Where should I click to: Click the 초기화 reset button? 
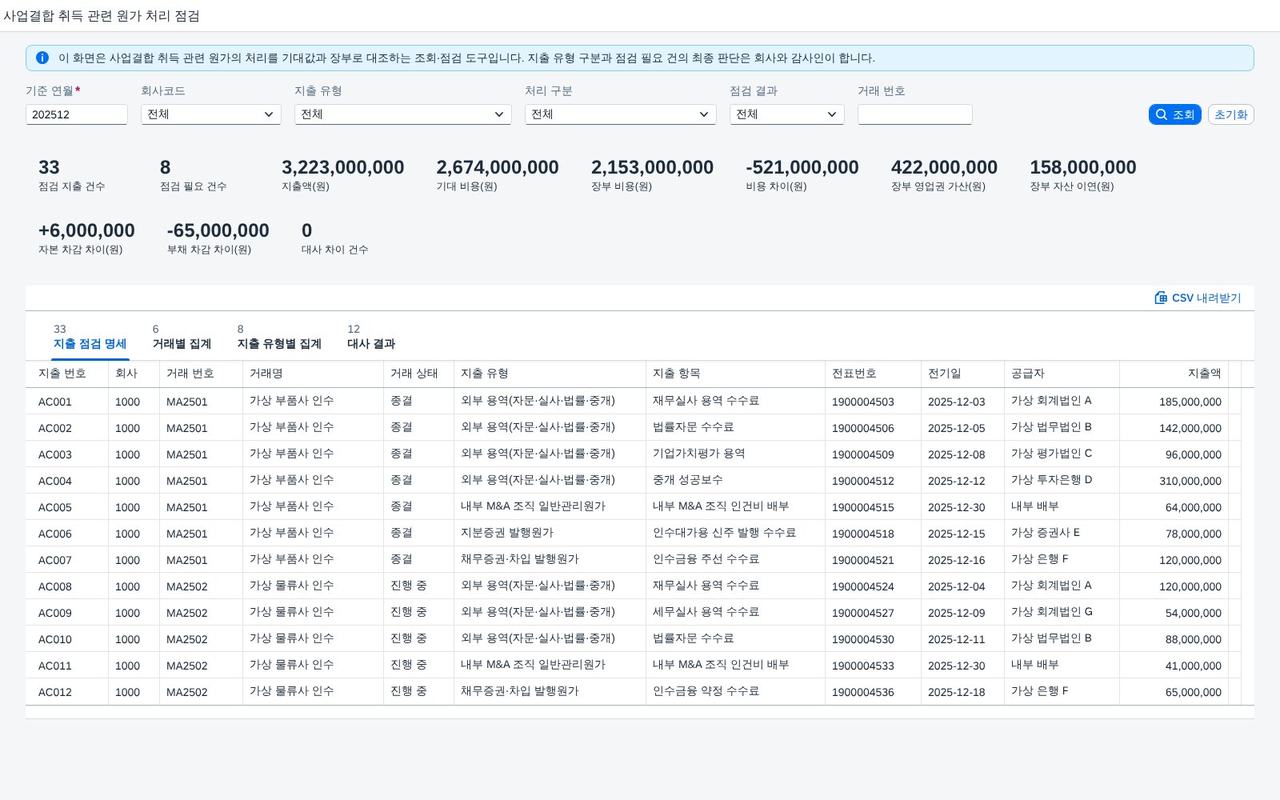click(1231, 115)
